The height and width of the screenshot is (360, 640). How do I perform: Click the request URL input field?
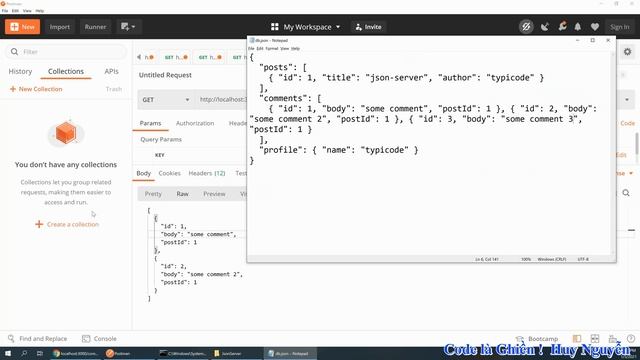(222, 100)
